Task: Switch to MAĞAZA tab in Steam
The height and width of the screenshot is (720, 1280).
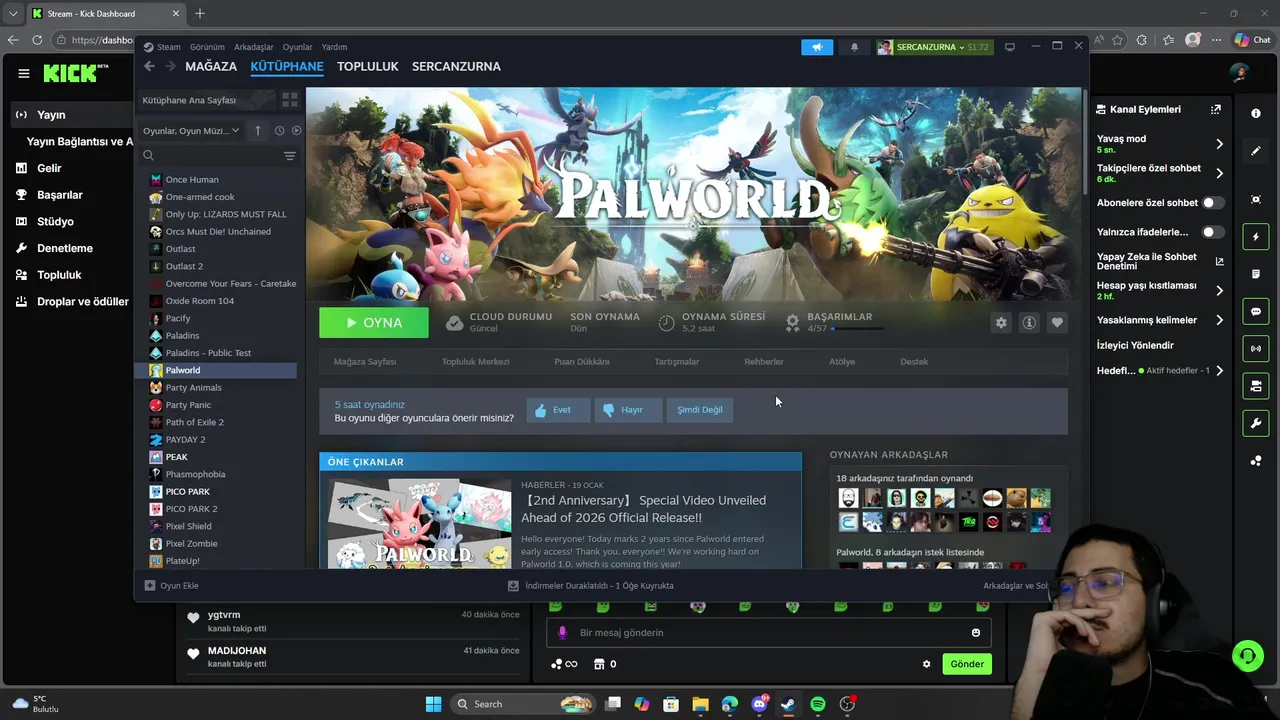Action: tap(211, 66)
